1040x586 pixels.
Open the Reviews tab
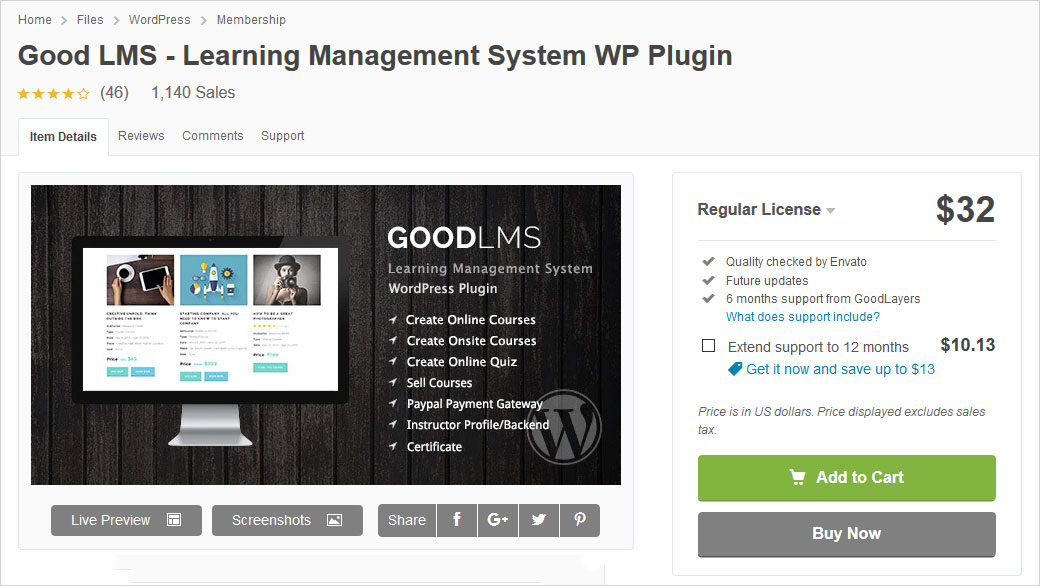141,136
